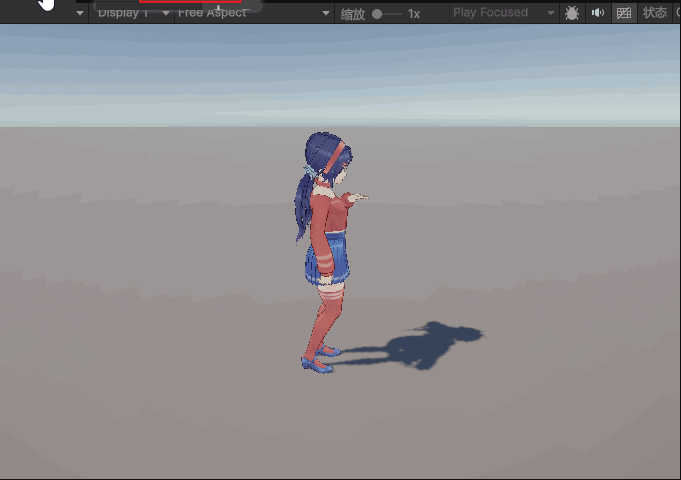This screenshot has width=681, height=480.
Task: Open the Free Aspect resolution dropdown
Action: tap(253, 13)
